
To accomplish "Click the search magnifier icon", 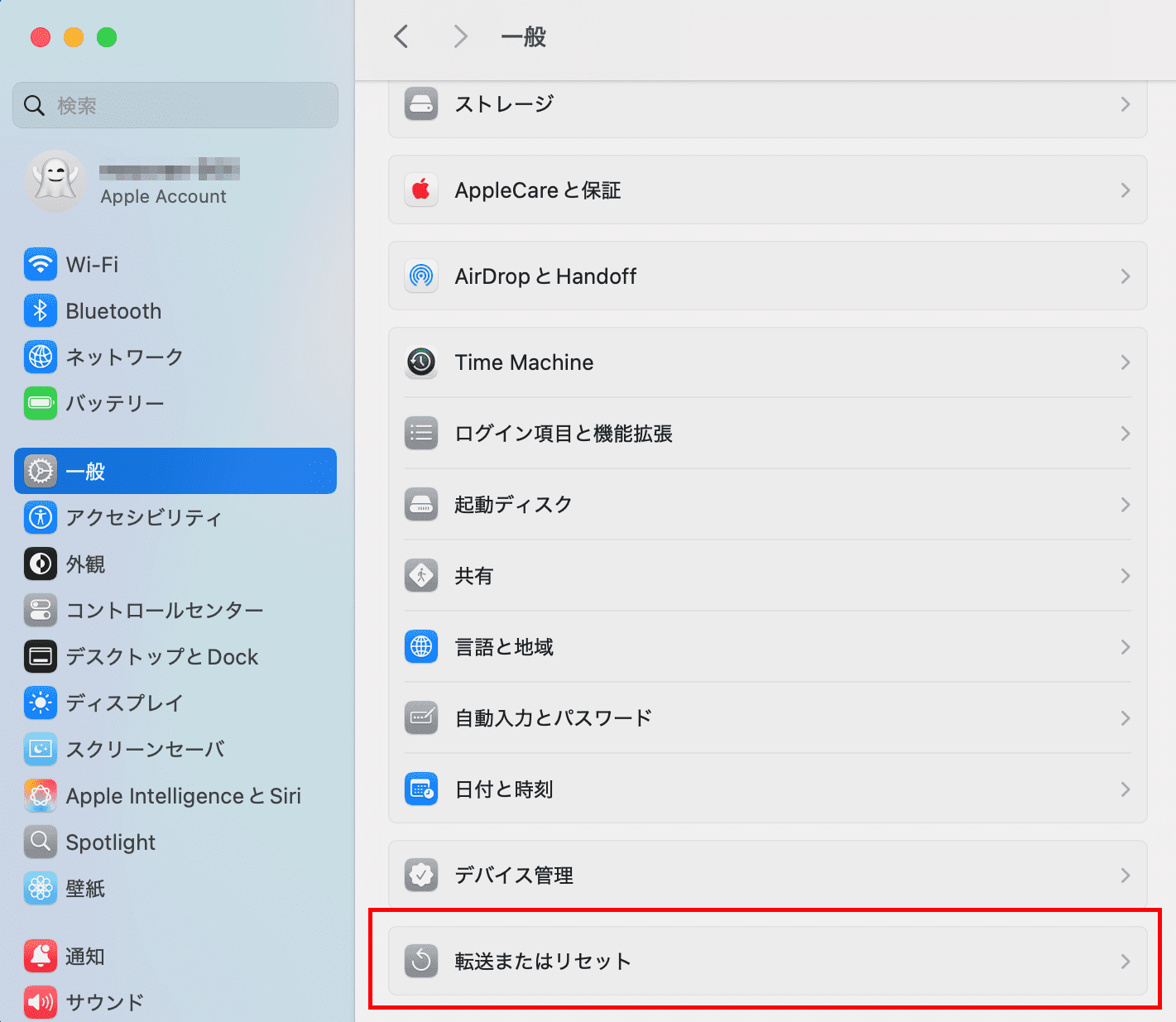I will coord(34,105).
